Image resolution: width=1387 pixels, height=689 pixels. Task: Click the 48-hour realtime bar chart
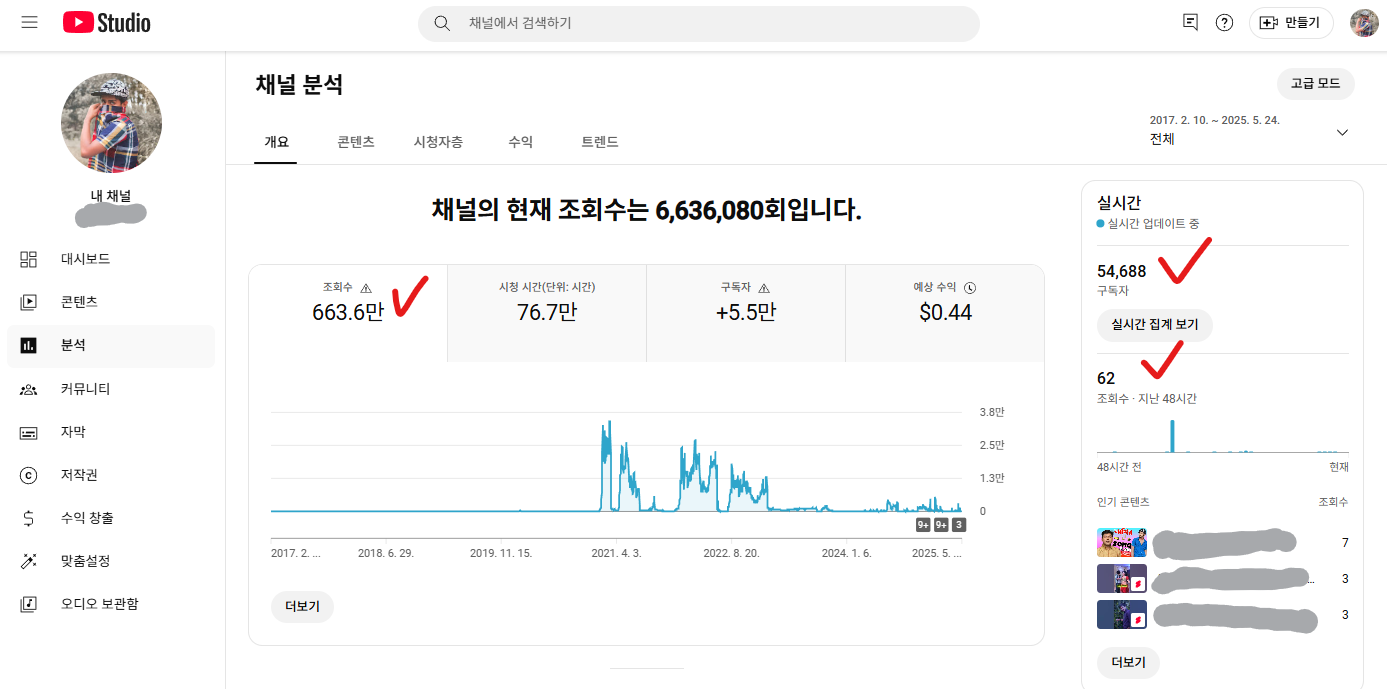tap(1222, 435)
